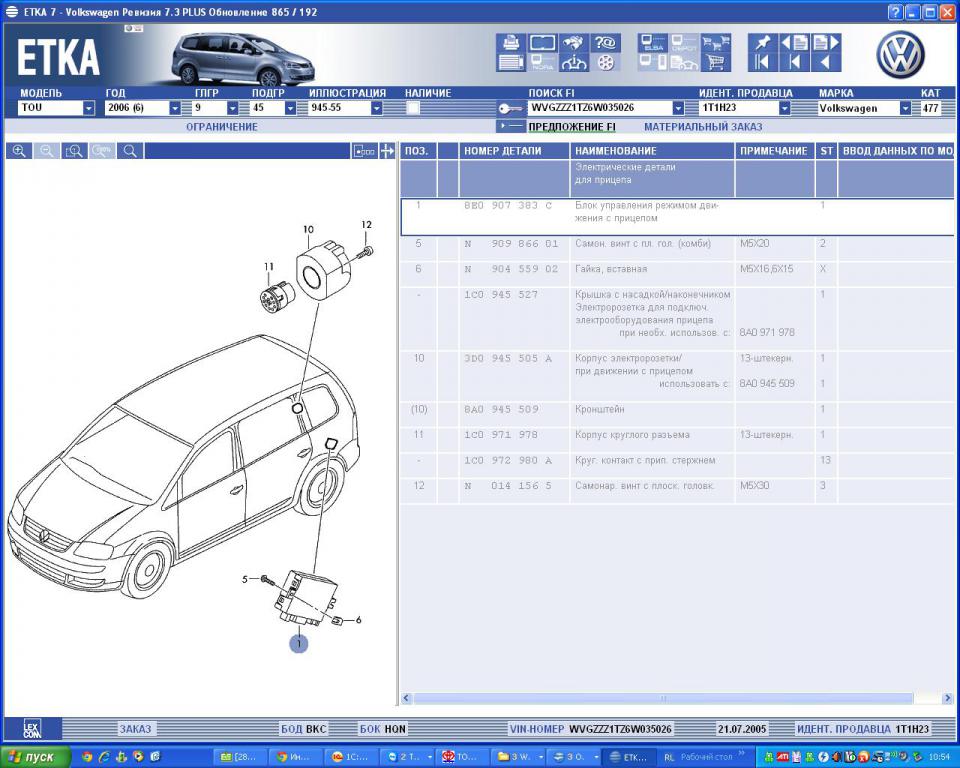Open the МАРКА brand dropdown
960x768 pixels.
pyautogui.click(x=906, y=108)
